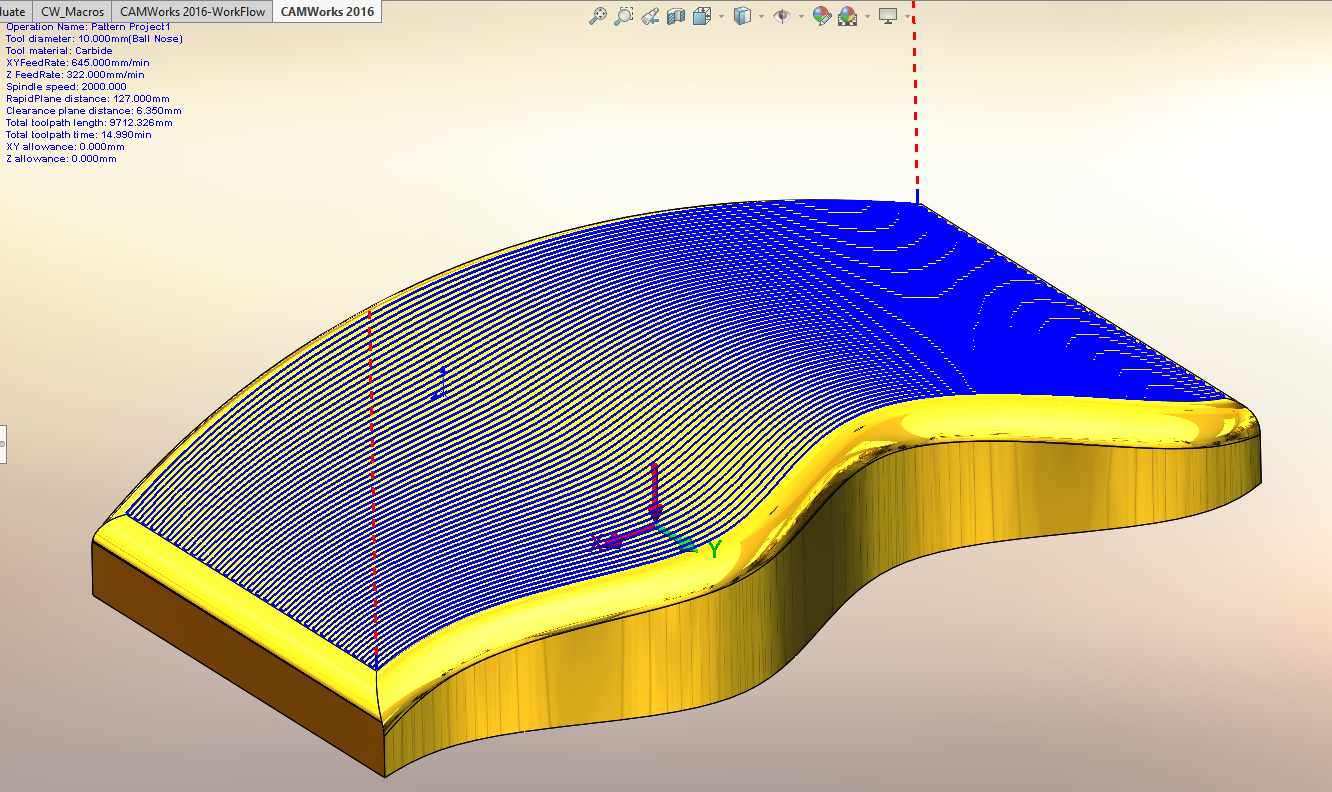This screenshot has width=1332, height=792.
Task: Click the Previous View icon
Action: [650, 15]
